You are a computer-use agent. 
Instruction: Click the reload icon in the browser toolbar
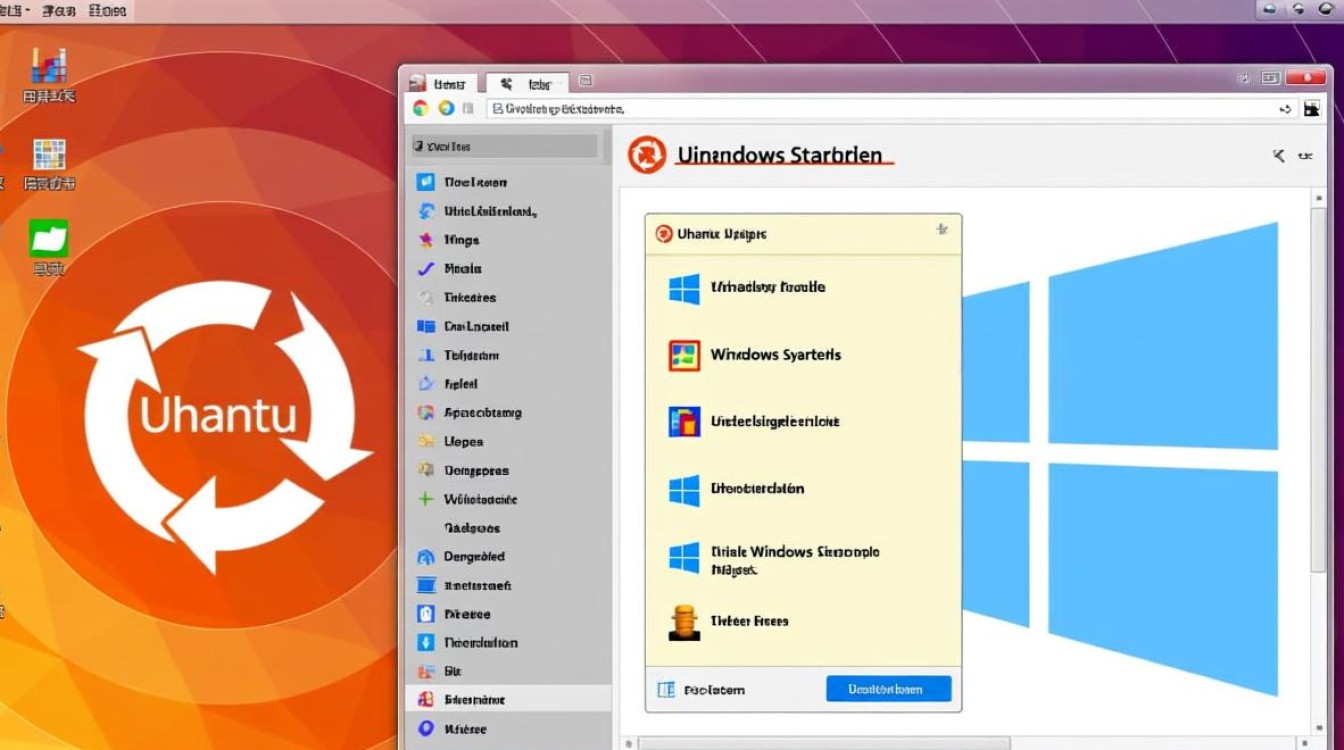click(444, 108)
